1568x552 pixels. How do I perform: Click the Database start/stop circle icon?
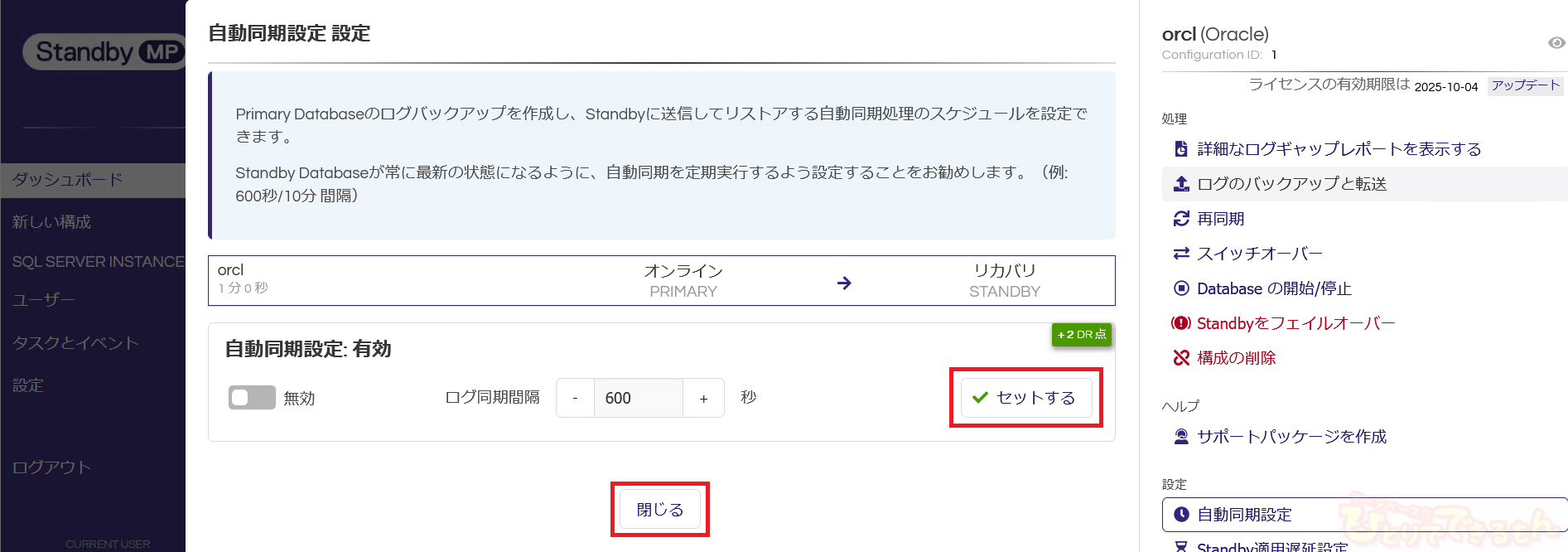pos(1181,288)
